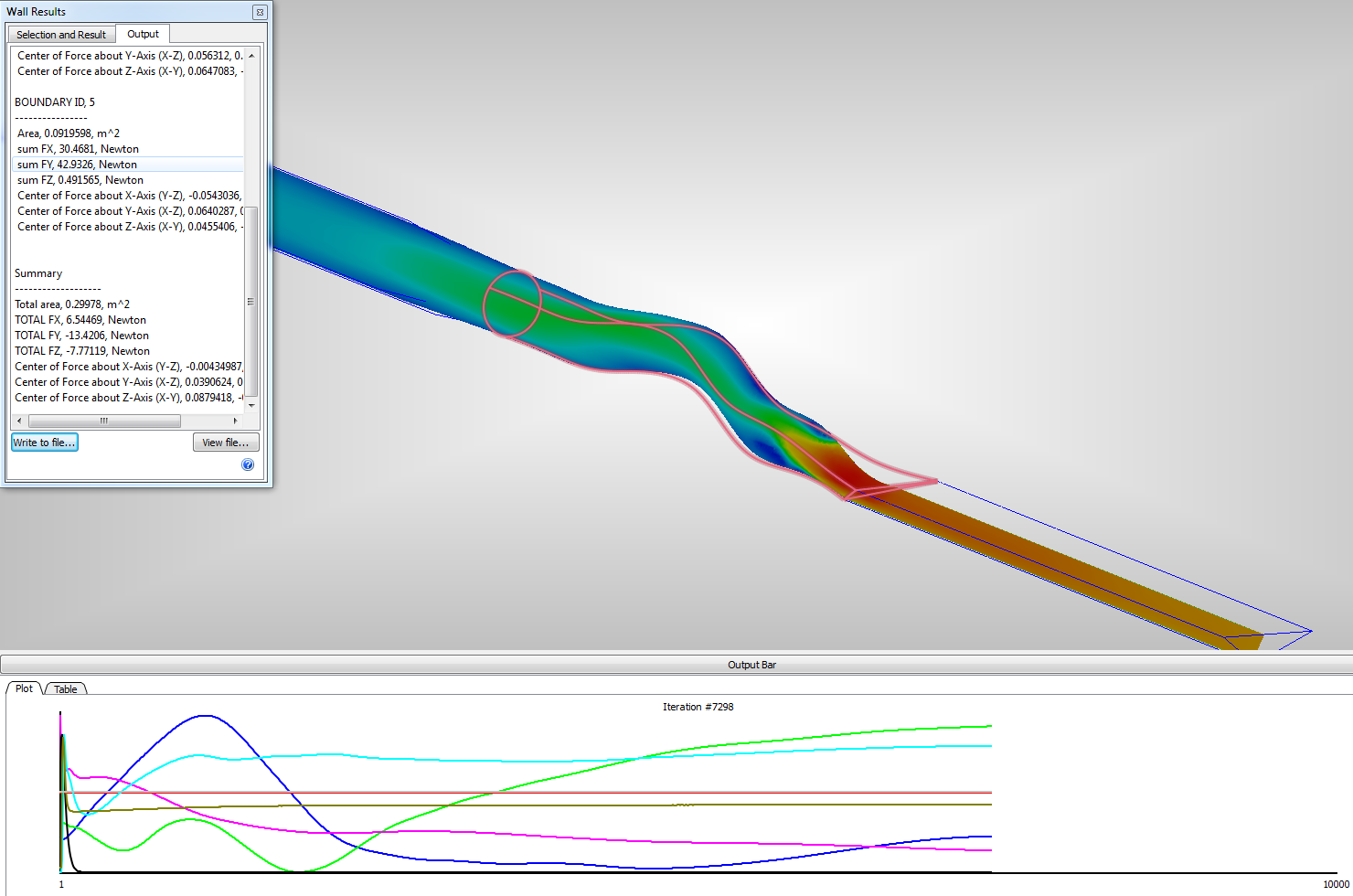Click the selected circular boundary on the pipe model
This screenshot has height=896, width=1353.
pyautogui.click(x=513, y=304)
